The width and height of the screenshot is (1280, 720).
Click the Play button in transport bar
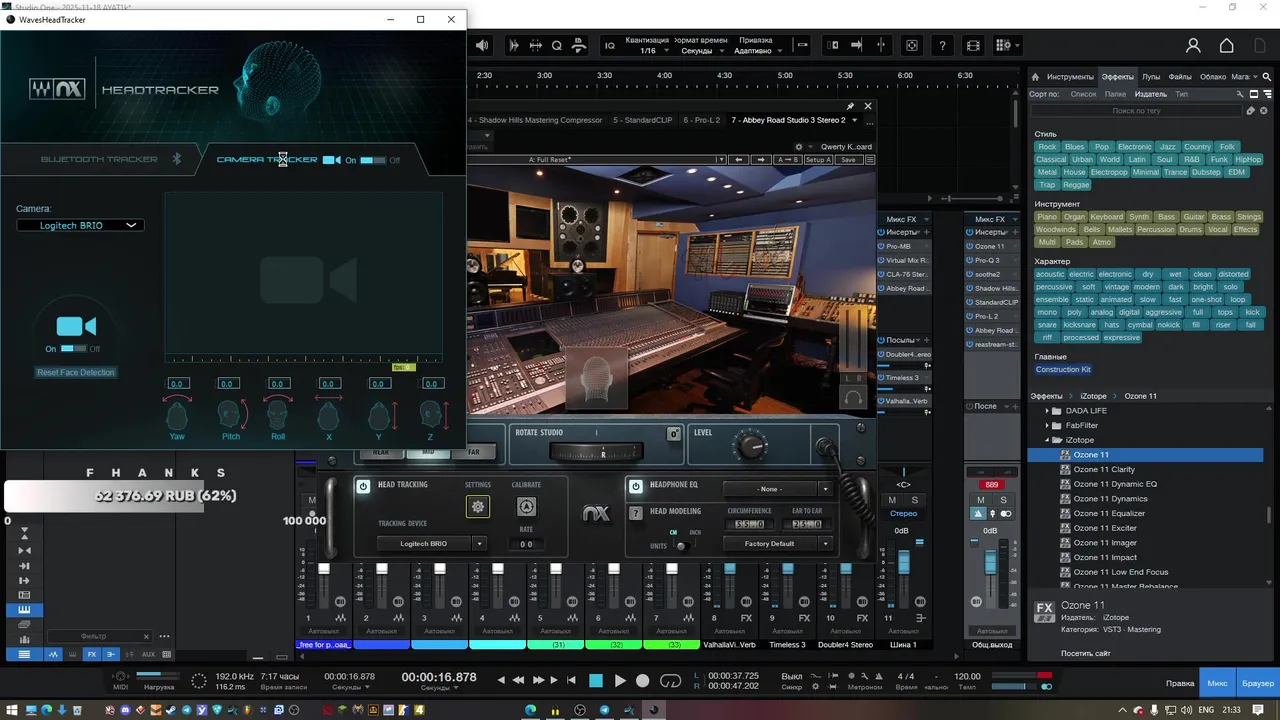619,681
